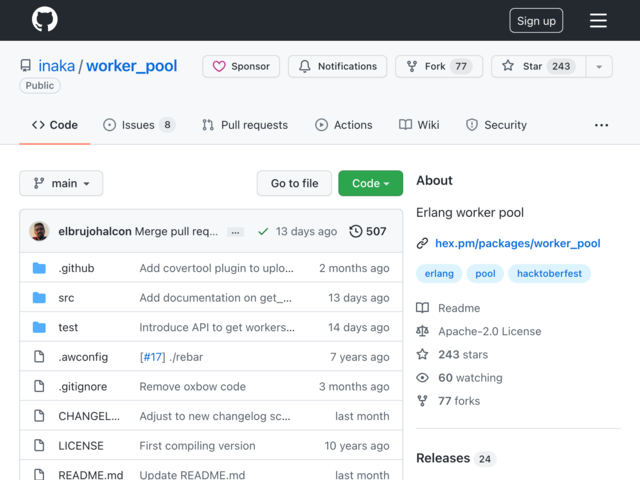Click the Notifications bell button
This screenshot has width=640, height=480.
click(337, 66)
